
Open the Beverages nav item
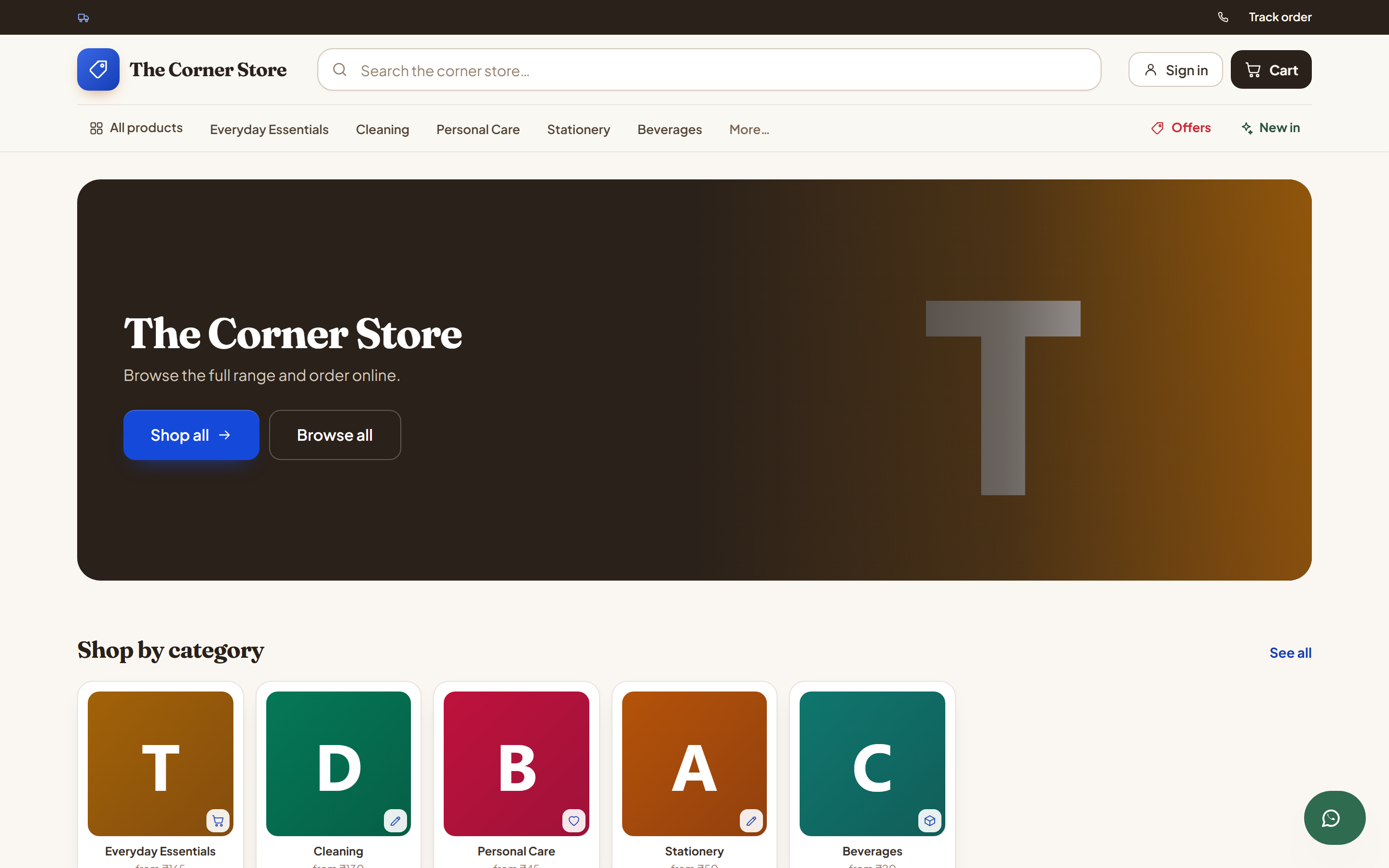[670, 129]
